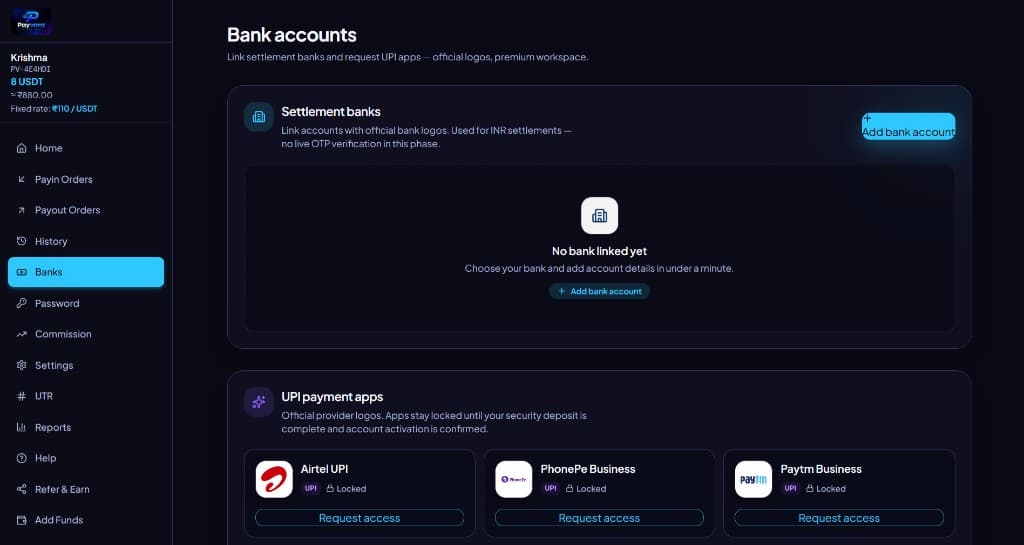Select the Banks menu item
The width and height of the screenshot is (1024, 545).
click(86, 272)
